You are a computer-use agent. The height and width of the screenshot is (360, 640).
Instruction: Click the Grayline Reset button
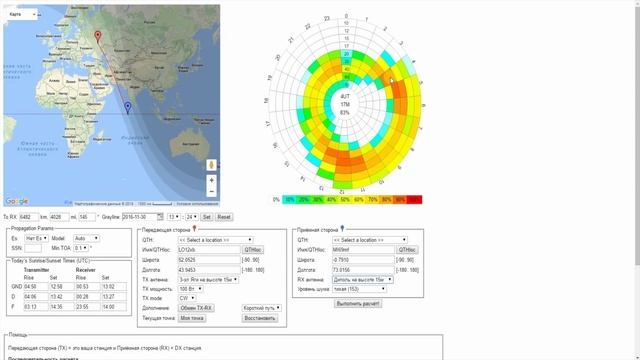click(x=224, y=217)
